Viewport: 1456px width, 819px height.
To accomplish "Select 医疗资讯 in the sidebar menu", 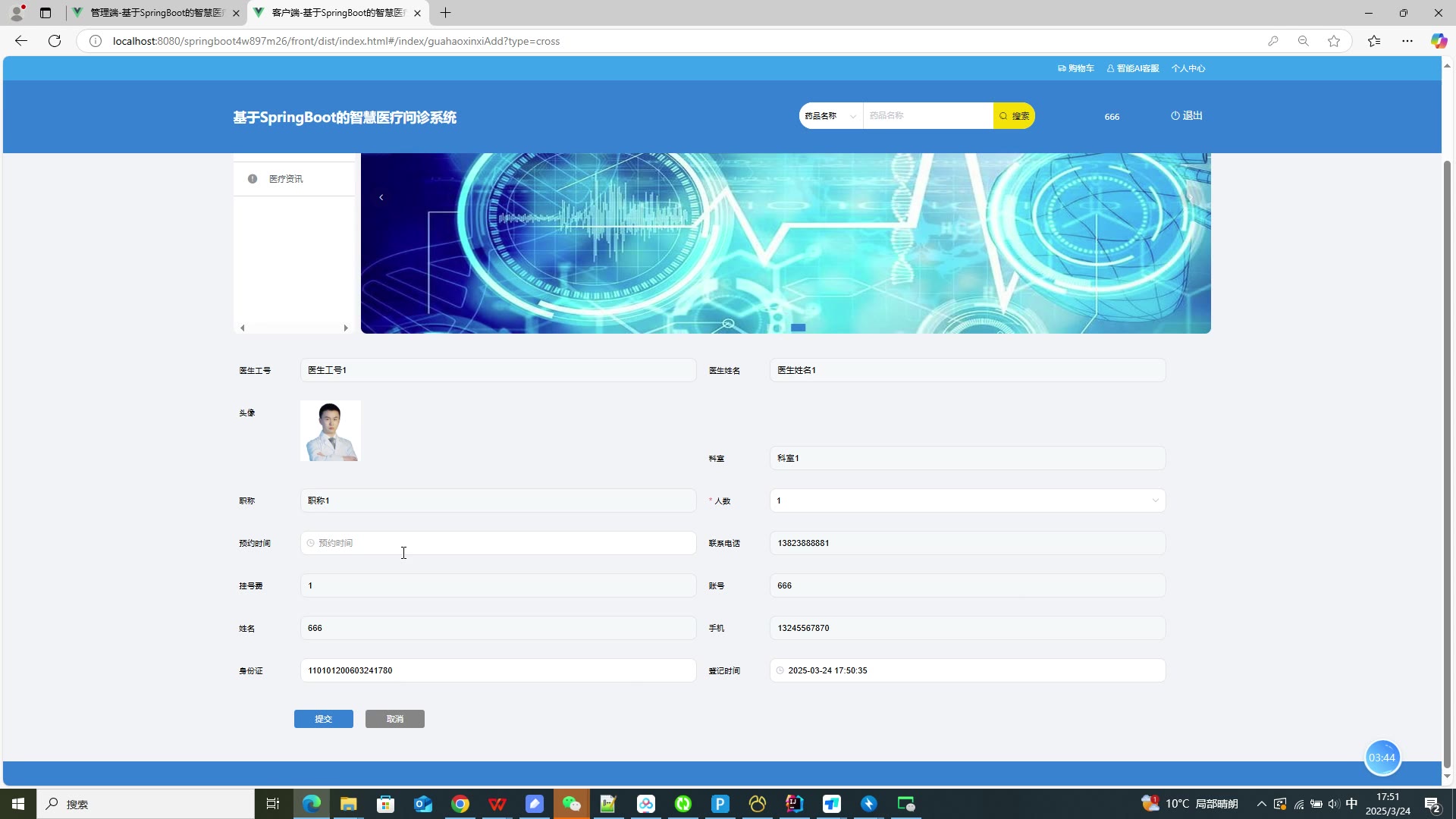I will click(286, 179).
